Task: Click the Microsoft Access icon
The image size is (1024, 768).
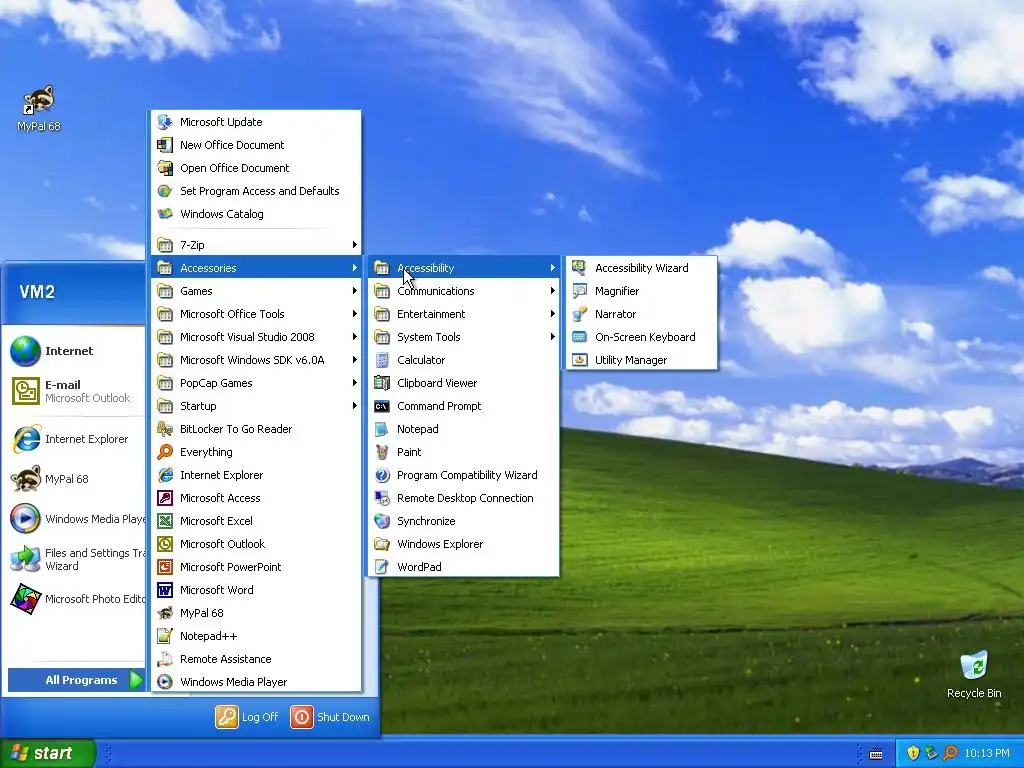Action: pos(165,498)
